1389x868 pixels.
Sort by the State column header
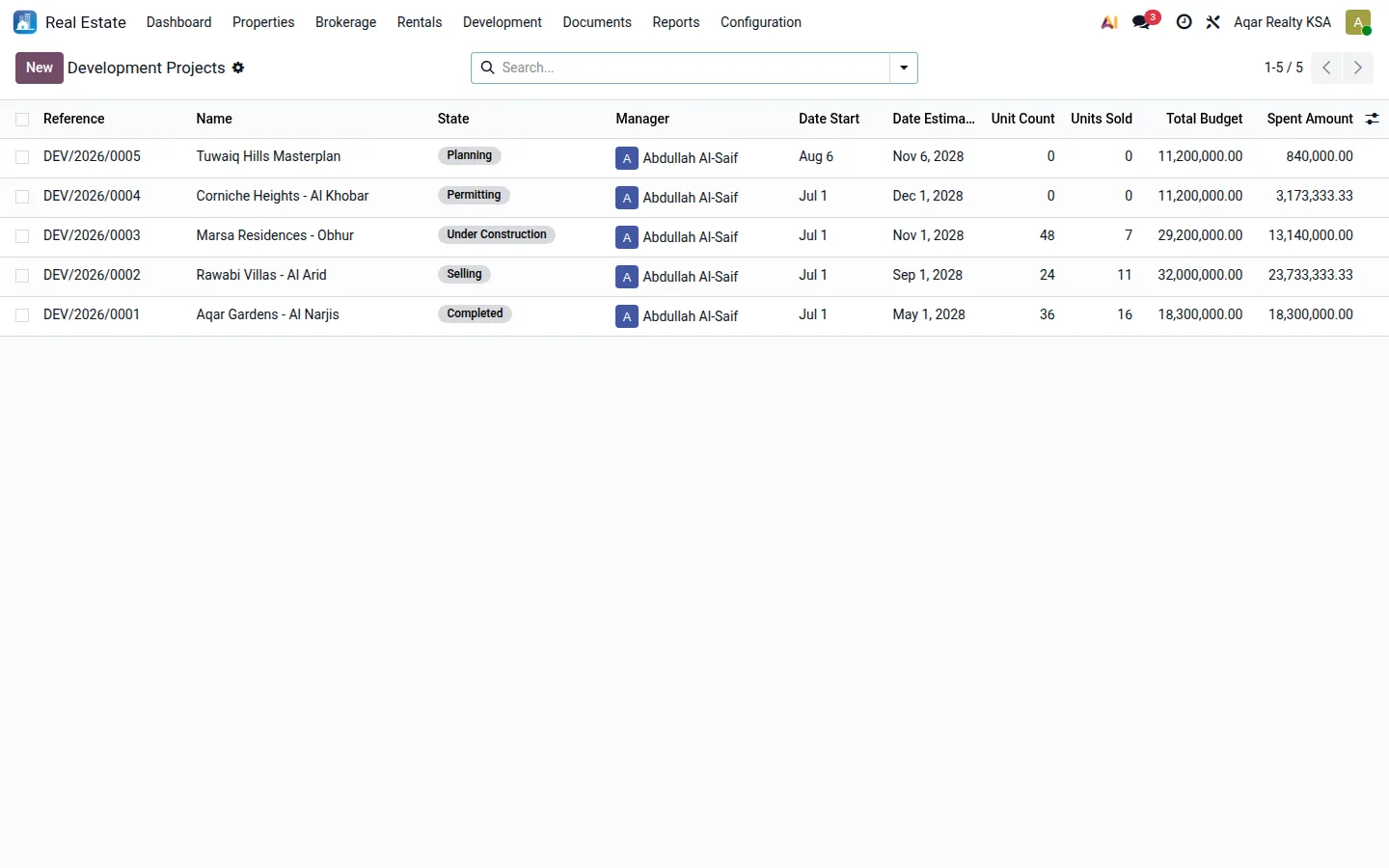click(453, 119)
